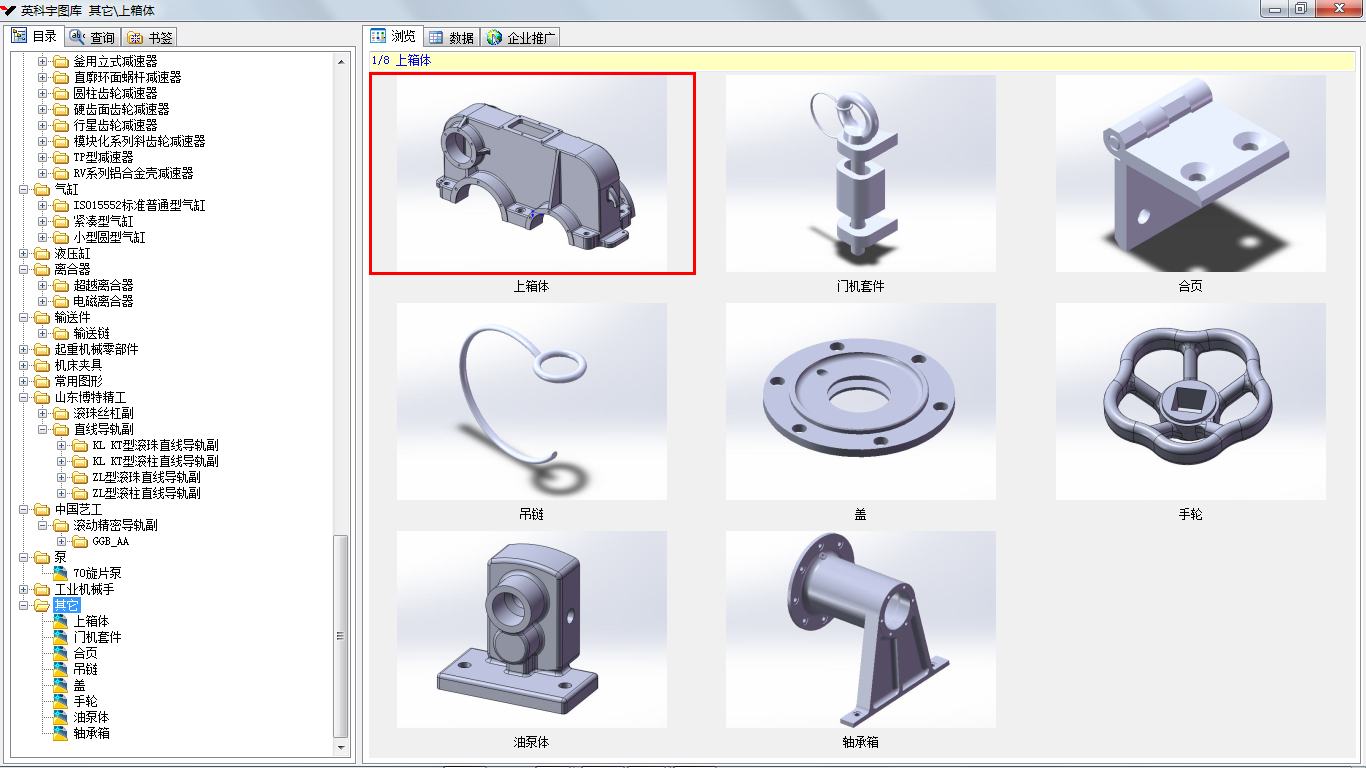Click the 气缸 folder icon
The image size is (1366, 768).
[42, 189]
